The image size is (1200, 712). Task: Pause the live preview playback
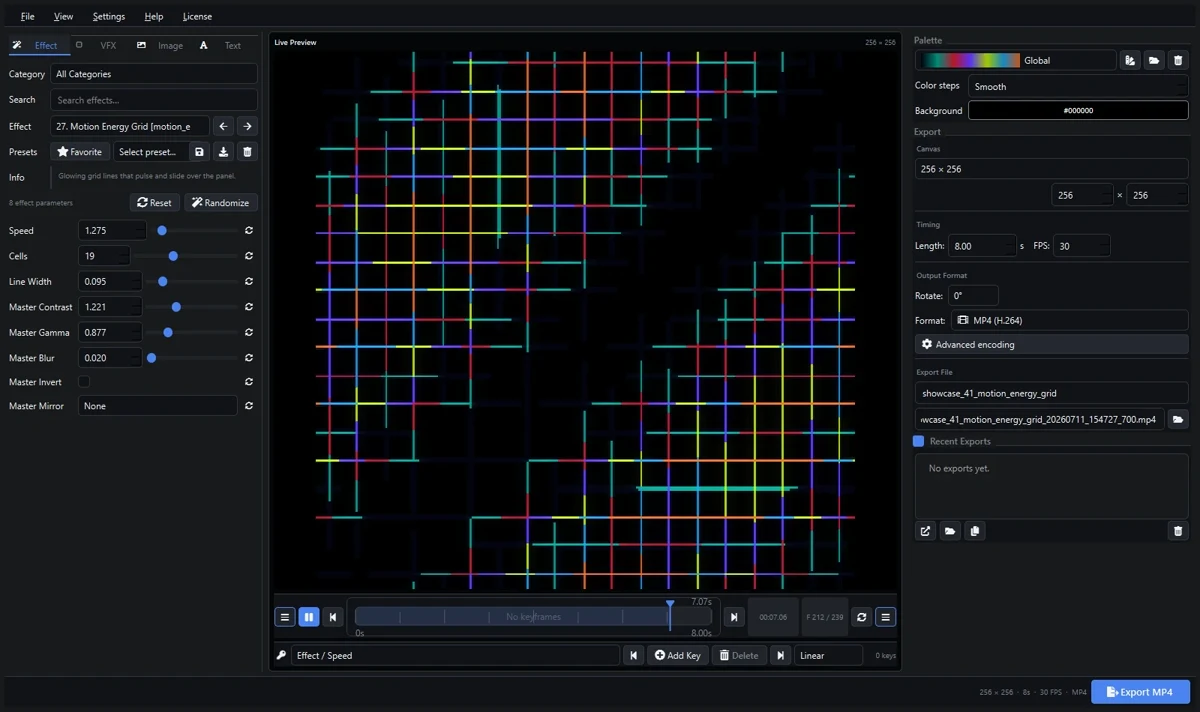309,617
